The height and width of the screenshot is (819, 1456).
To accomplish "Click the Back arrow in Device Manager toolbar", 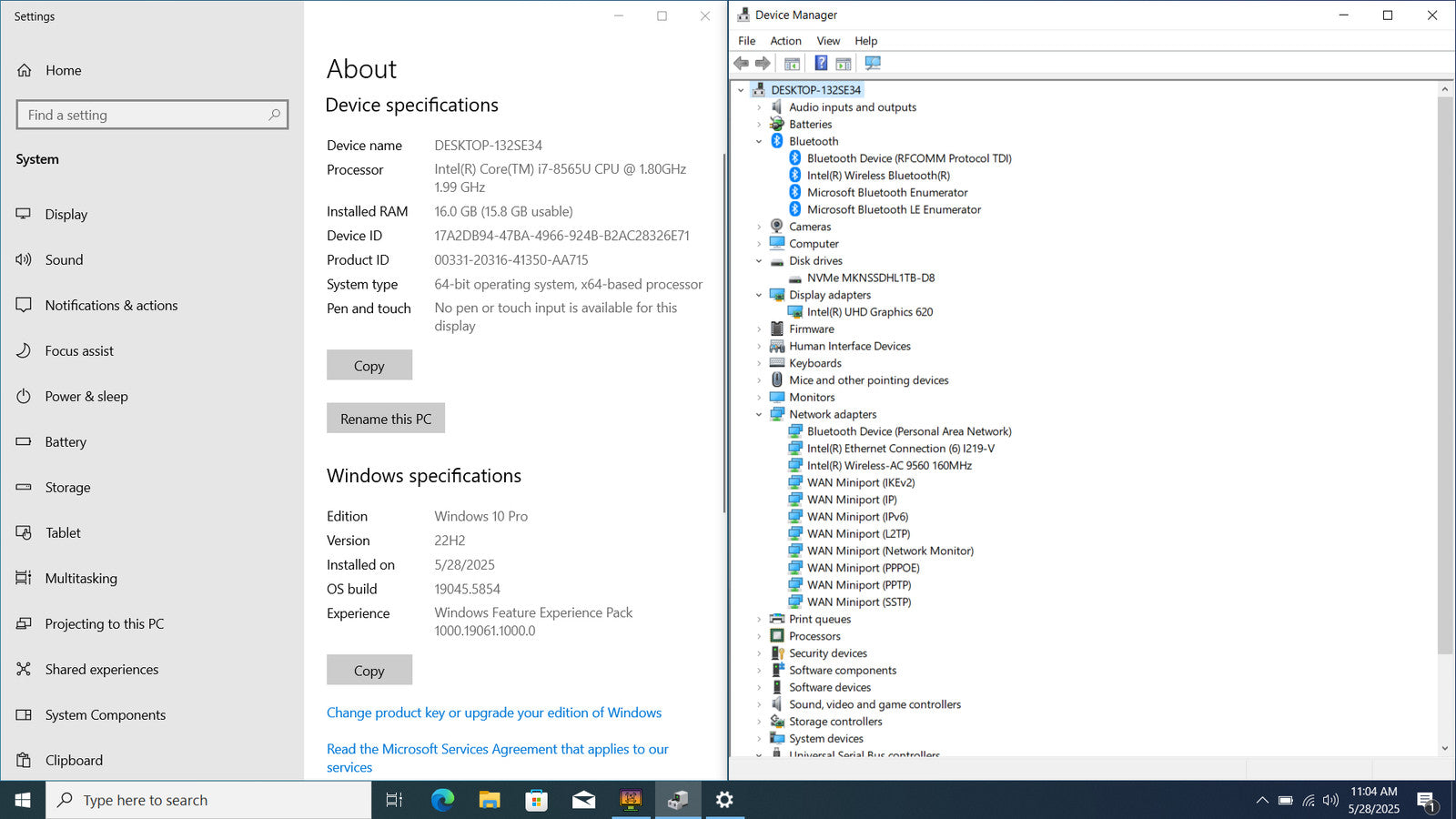I will (741, 64).
